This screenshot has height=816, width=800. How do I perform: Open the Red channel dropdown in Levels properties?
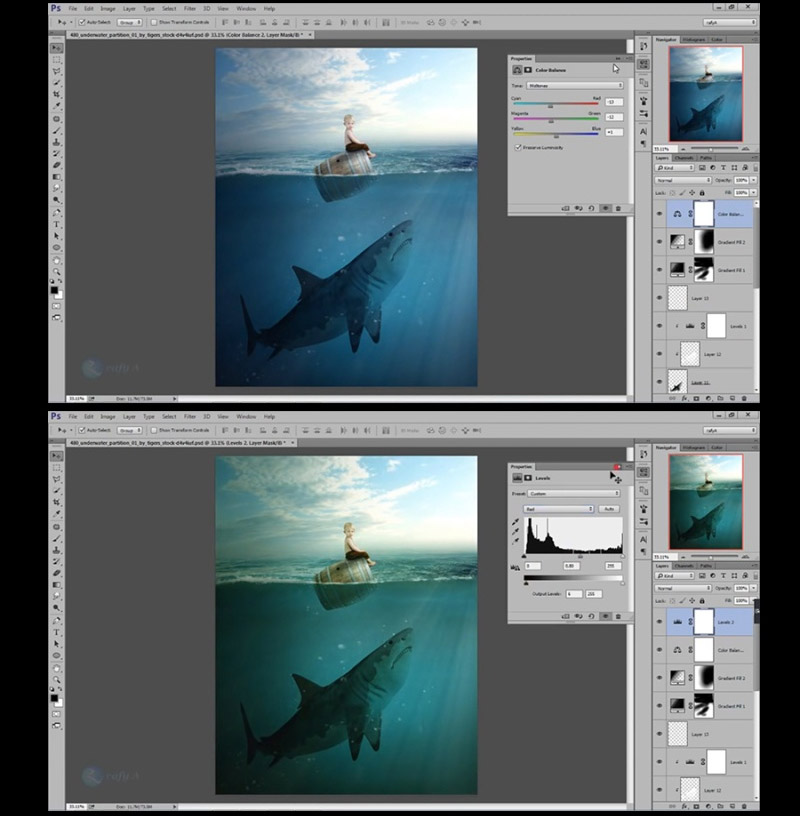tap(558, 509)
